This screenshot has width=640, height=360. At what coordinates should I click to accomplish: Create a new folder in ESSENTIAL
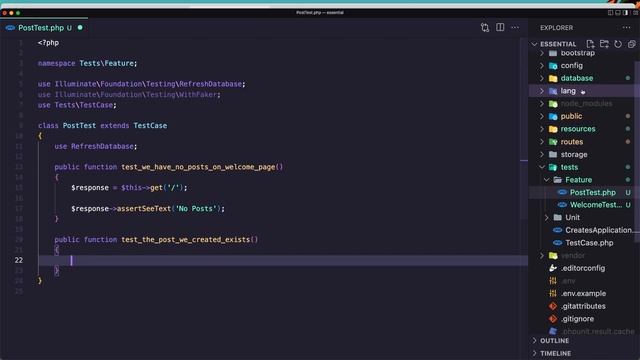[604, 44]
